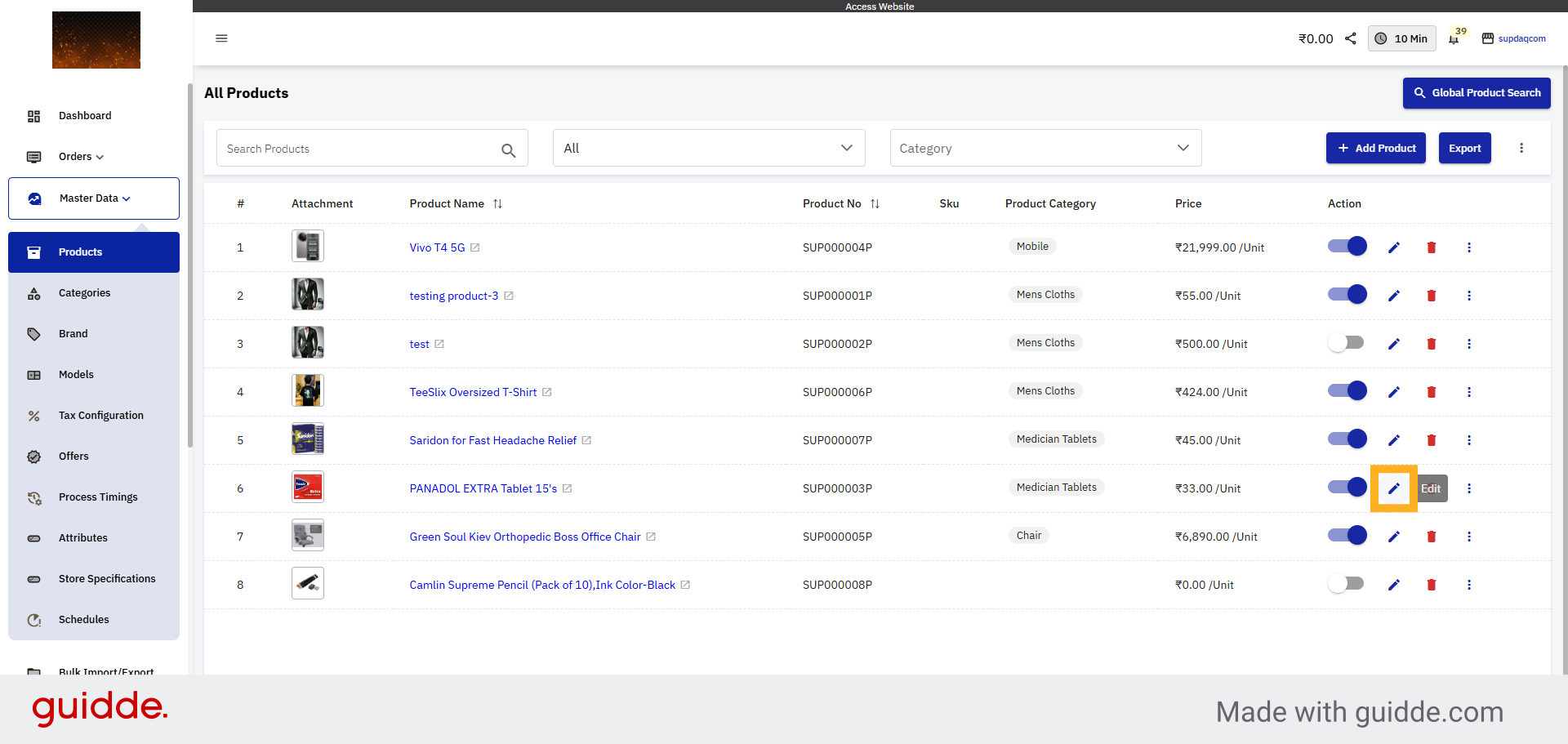The image size is (1568, 744).
Task: Expand the Orders menu in sidebar
Action: click(x=81, y=157)
